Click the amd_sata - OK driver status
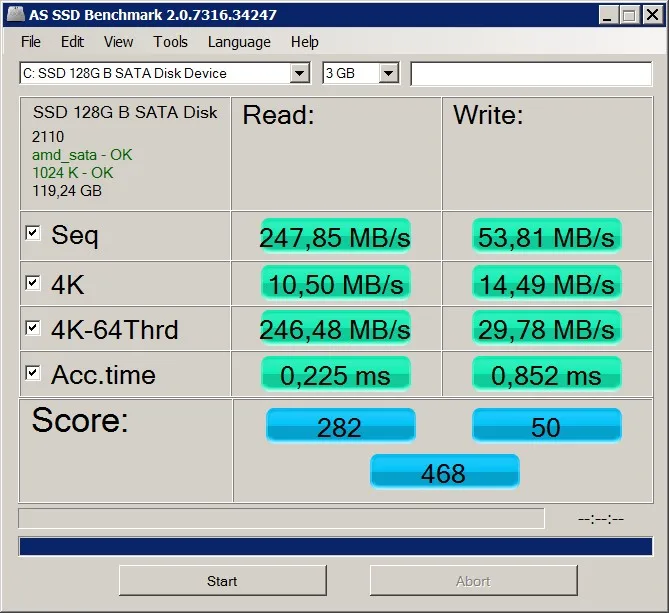Screen dimensions: 669x613 (82, 155)
